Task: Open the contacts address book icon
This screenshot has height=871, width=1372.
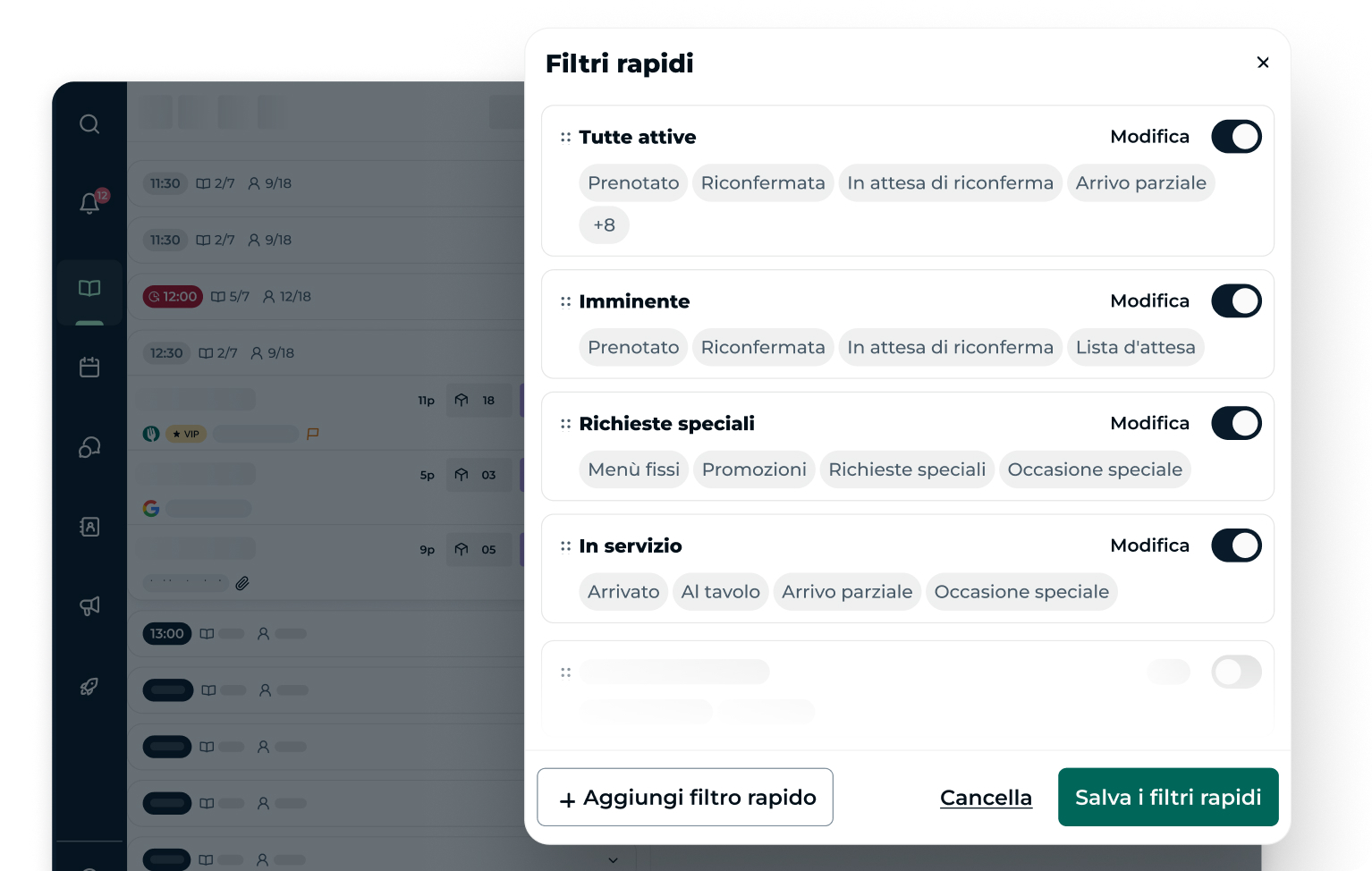Action: [89, 527]
